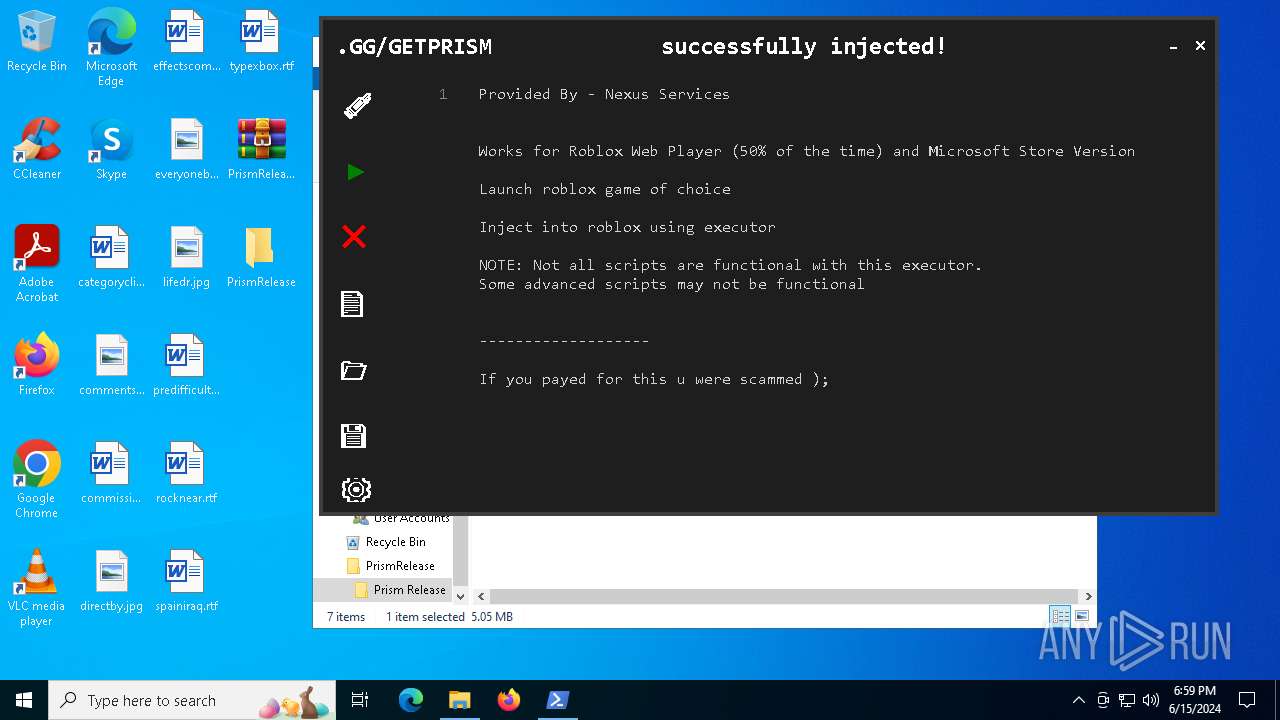Open the Windows Start menu

click(x=24, y=700)
